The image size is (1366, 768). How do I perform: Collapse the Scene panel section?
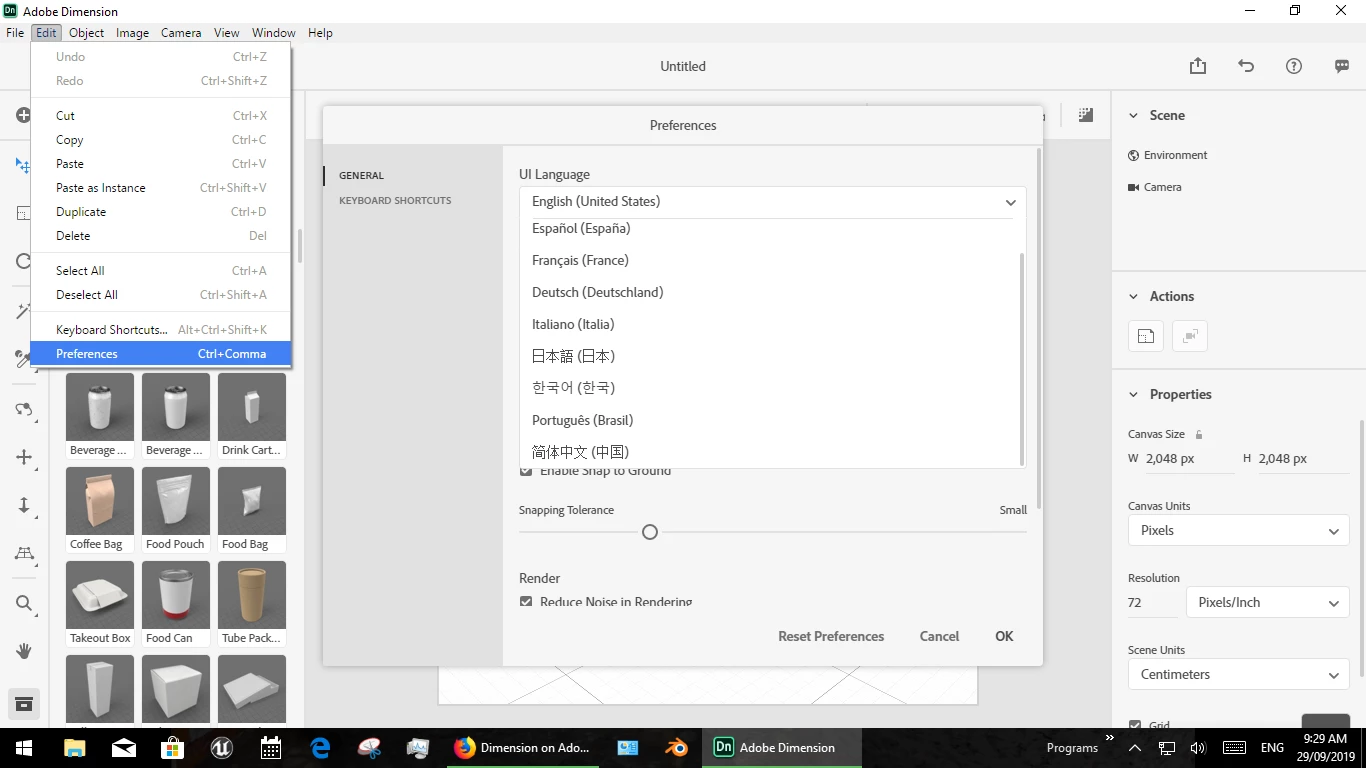click(x=1133, y=116)
